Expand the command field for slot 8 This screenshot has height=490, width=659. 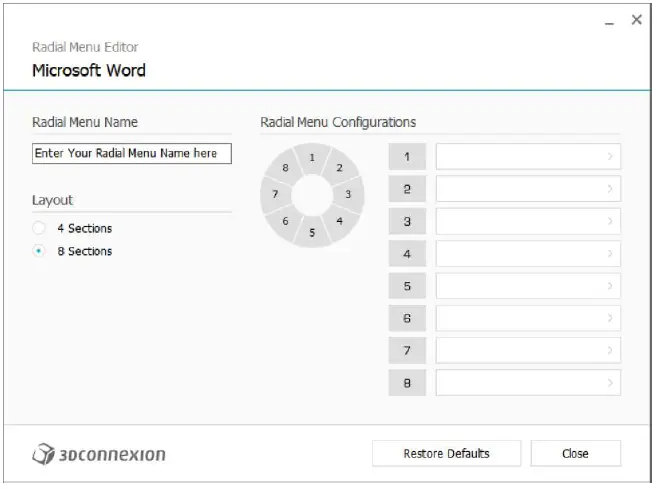[528, 383]
